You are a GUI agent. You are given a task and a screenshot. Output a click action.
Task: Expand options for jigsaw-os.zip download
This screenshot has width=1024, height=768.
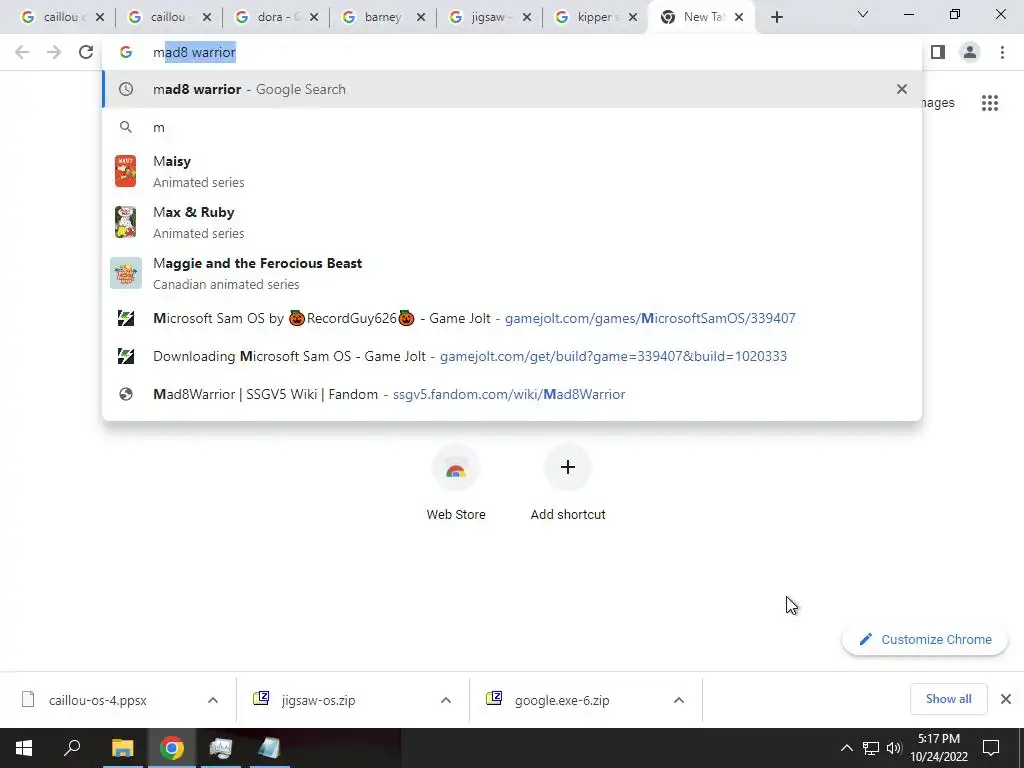[446, 700]
